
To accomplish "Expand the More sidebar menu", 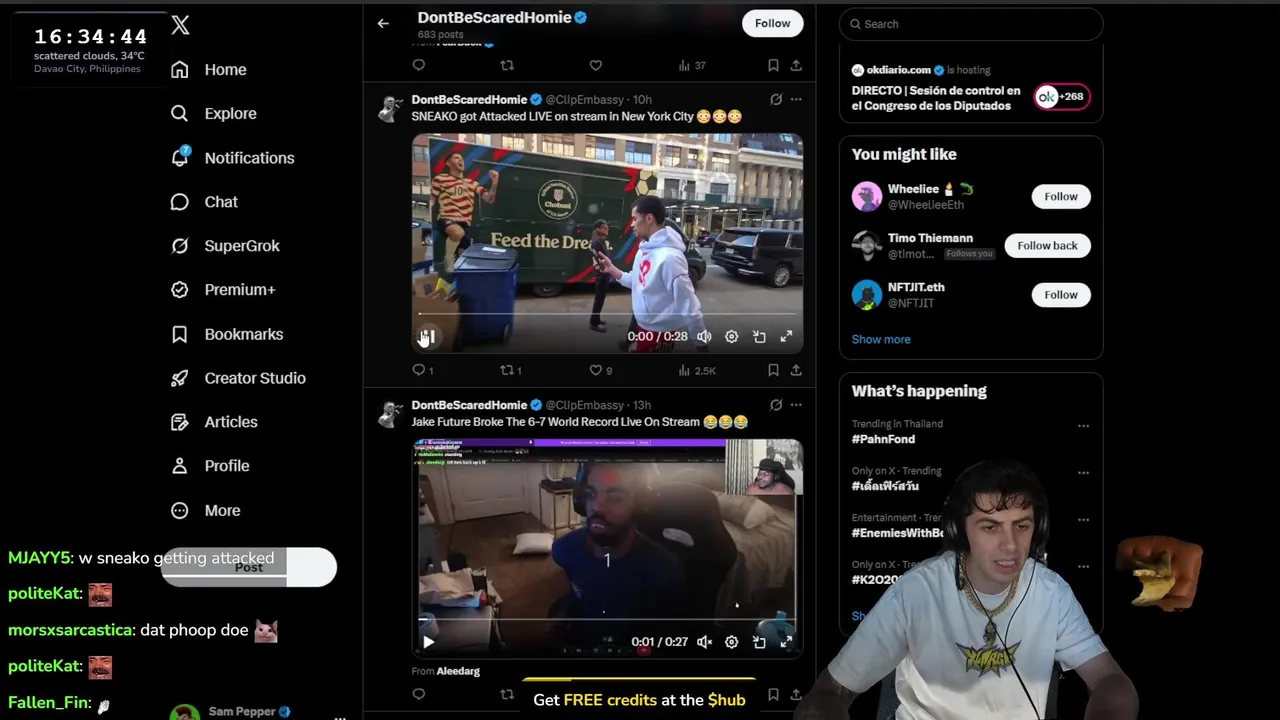I will [207, 510].
